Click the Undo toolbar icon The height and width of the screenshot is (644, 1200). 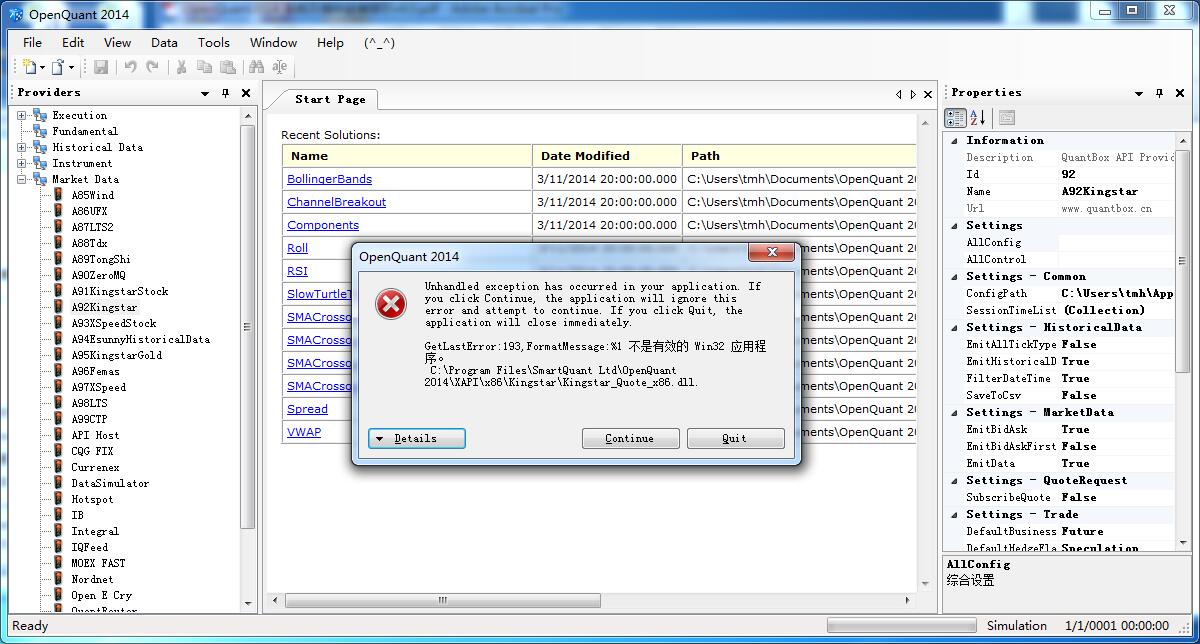(130, 67)
